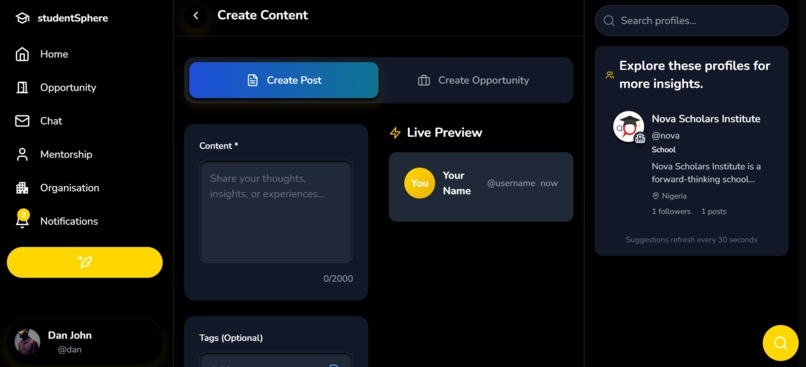Click the magnifier icon in search bar
Image resolution: width=806 pixels, height=367 pixels.
pyautogui.click(x=609, y=21)
